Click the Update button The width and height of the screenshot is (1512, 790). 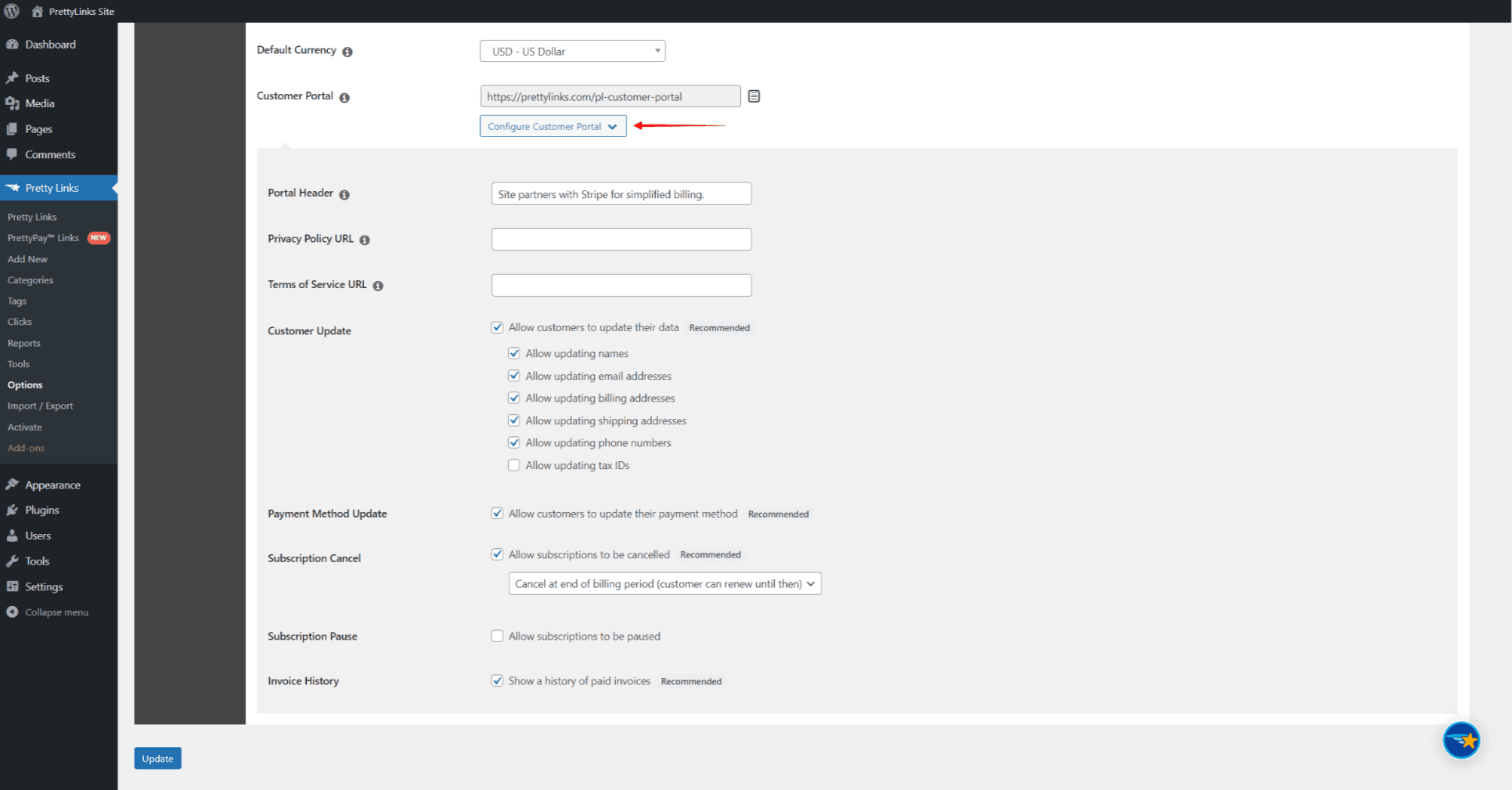(157, 758)
